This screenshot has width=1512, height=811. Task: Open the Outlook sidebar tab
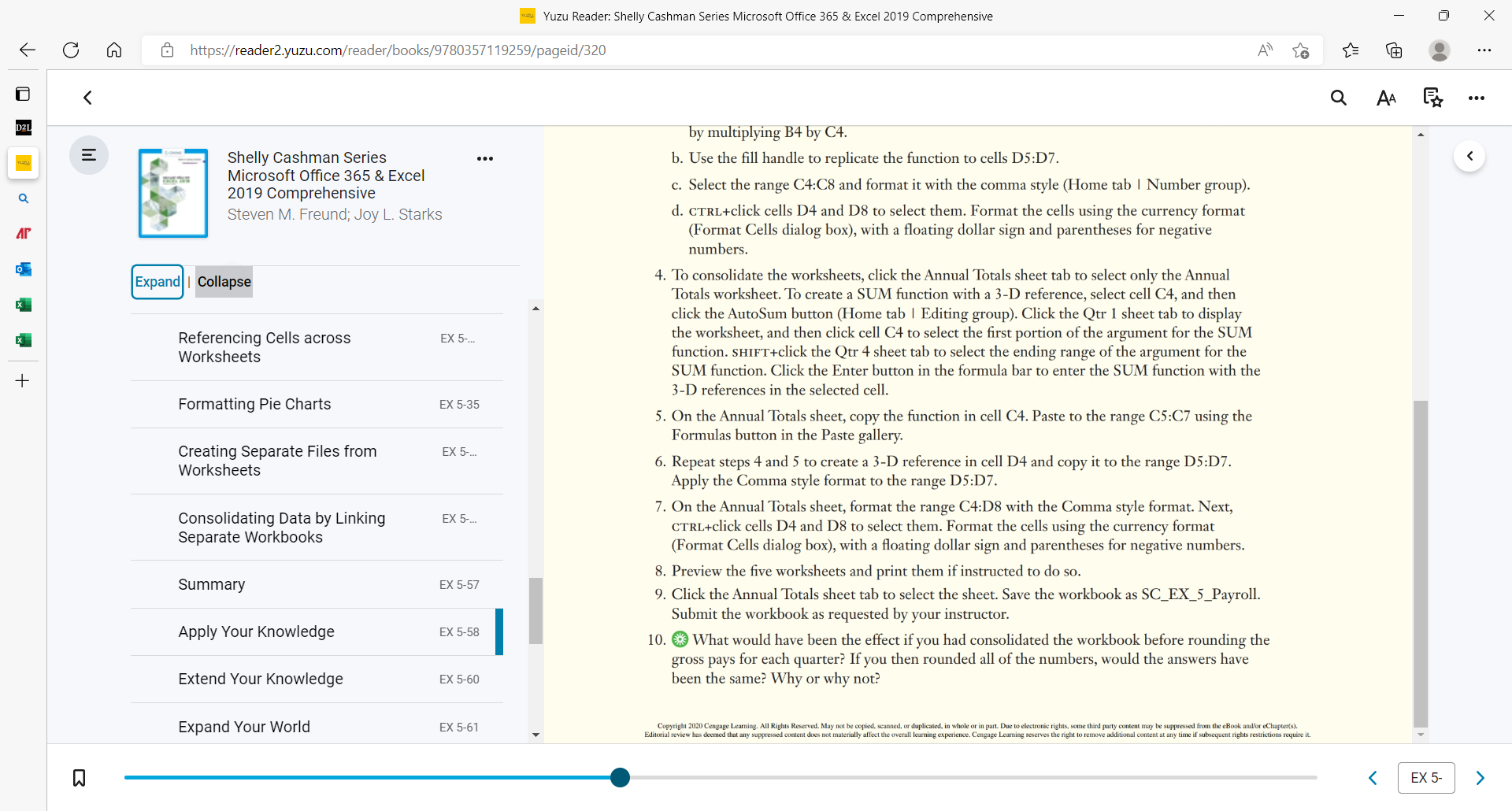click(x=24, y=269)
